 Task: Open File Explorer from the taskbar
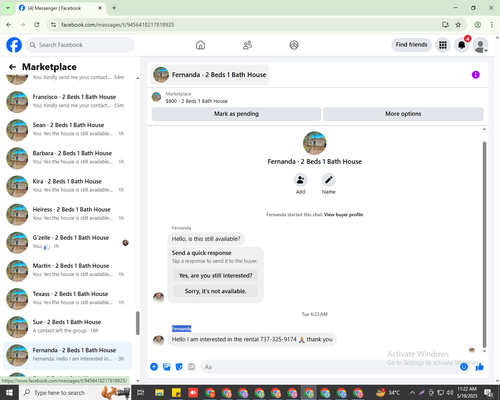pyautogui.click(x=159, y=392)
